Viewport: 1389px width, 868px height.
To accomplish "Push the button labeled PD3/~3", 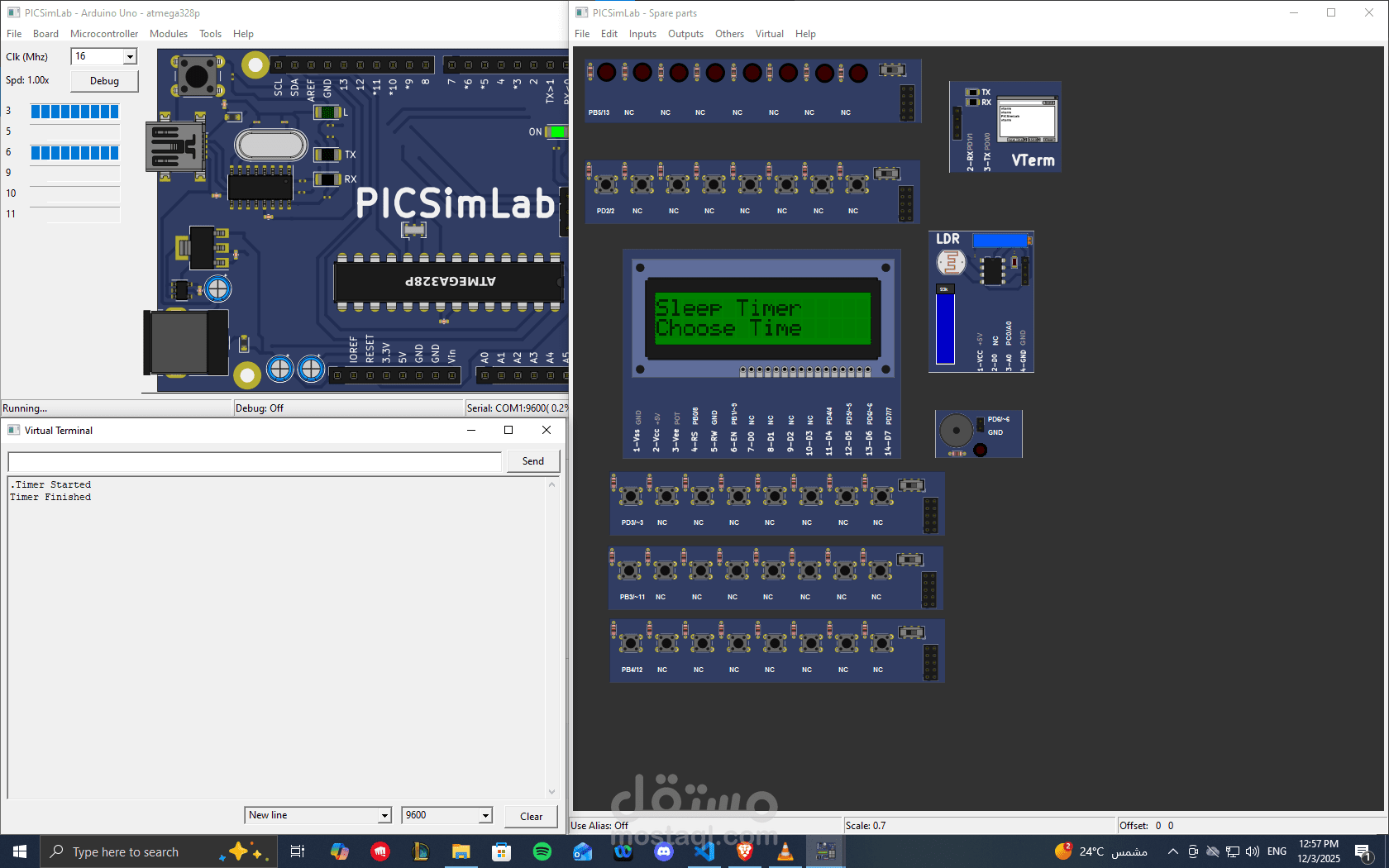I will coord(631,496).
